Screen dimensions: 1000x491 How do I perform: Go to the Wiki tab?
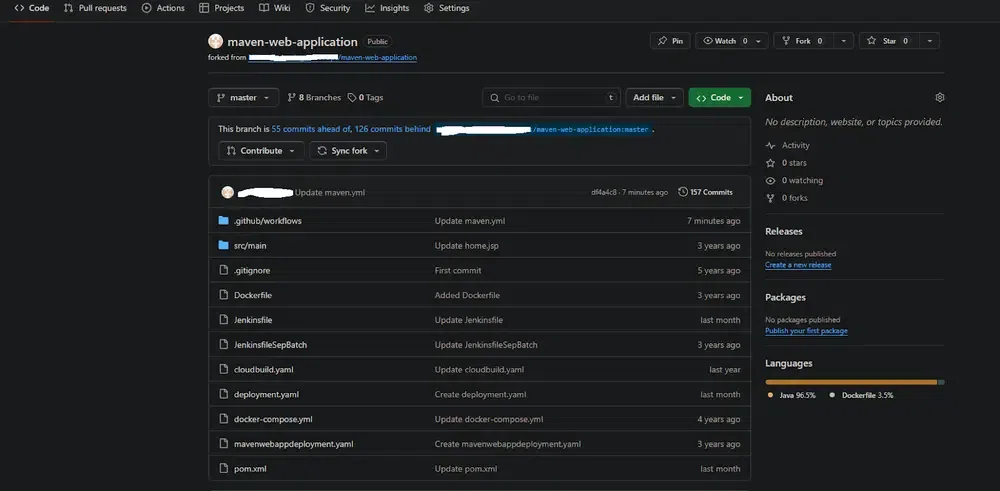[x=275, y=8]
